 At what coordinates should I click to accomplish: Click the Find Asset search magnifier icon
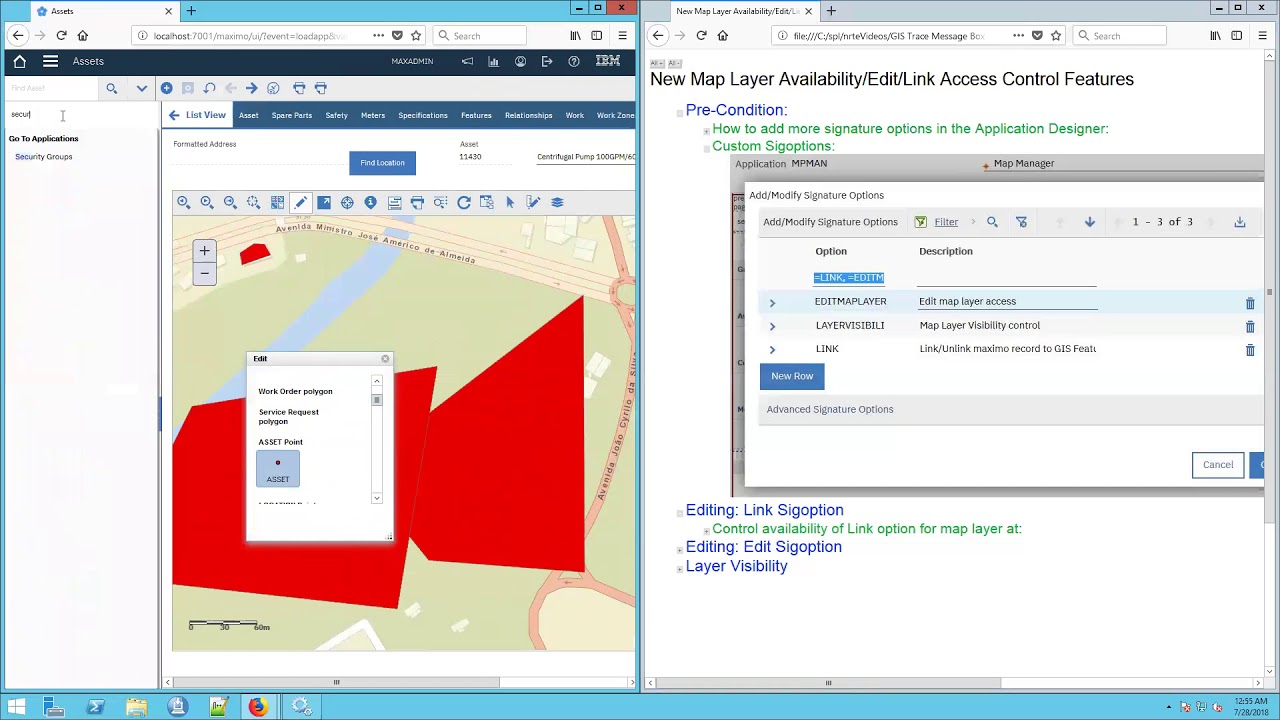pos(112,88)
